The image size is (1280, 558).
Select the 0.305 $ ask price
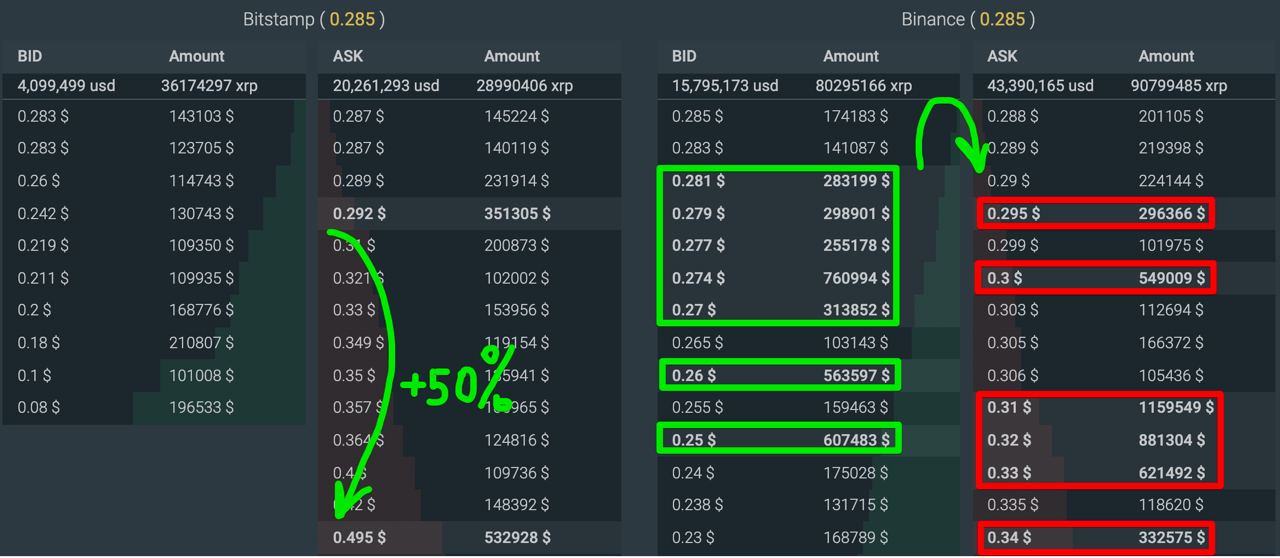(x=1013, y=343)
